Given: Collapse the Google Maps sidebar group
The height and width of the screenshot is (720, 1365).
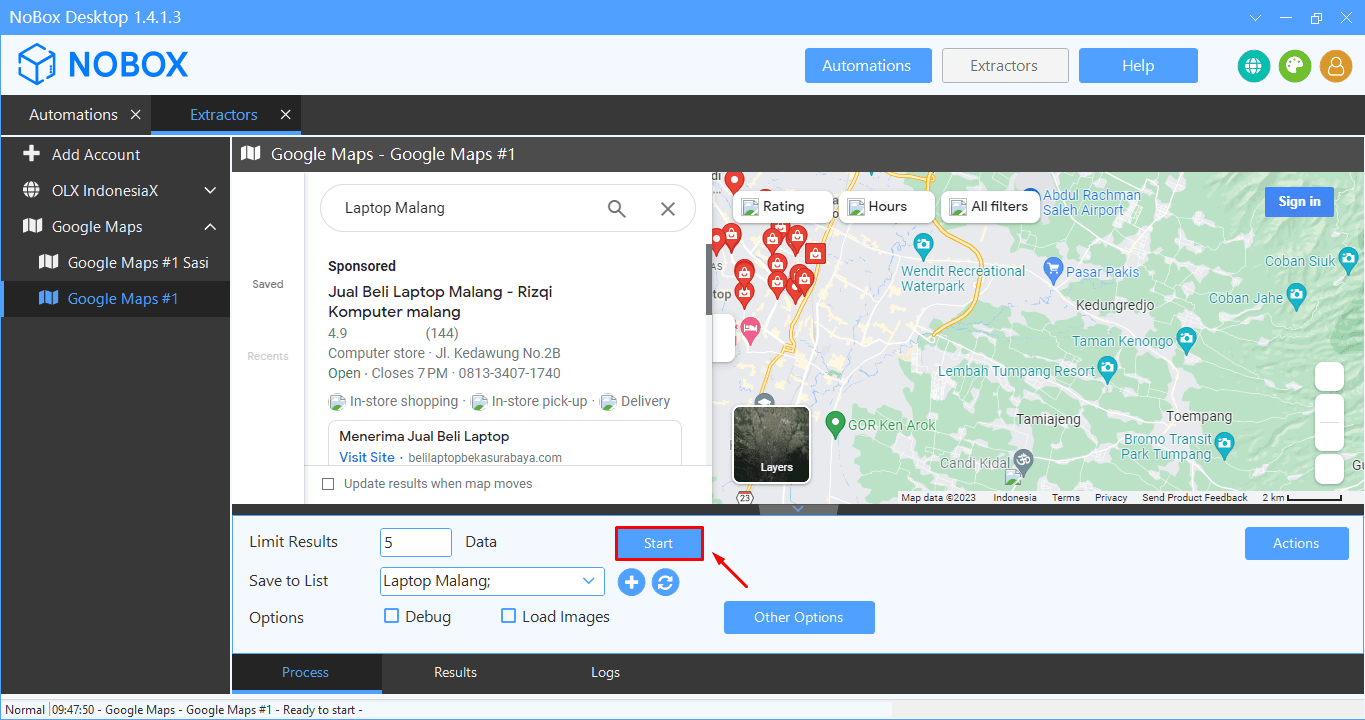Looking at the screenshot, I should tap(210, 227).
